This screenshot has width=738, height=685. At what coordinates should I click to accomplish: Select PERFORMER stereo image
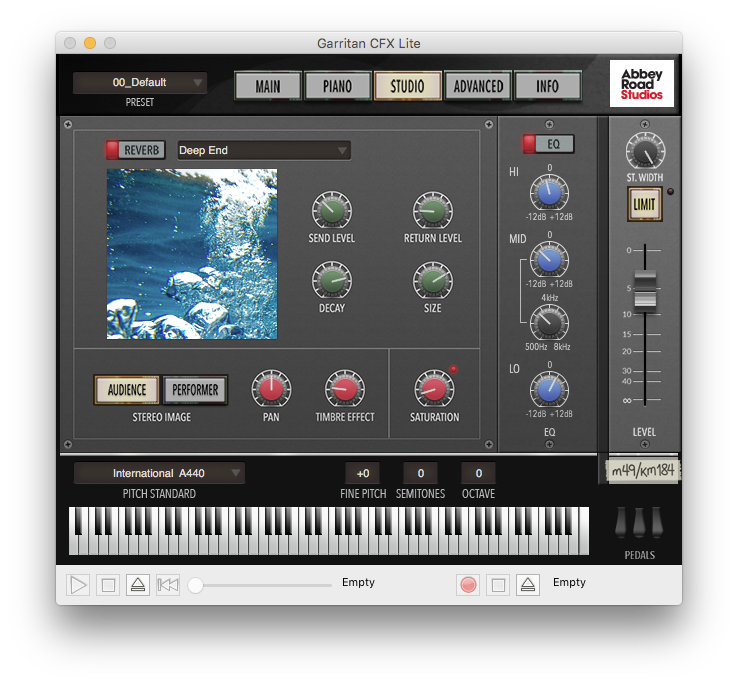click(195, 390)
